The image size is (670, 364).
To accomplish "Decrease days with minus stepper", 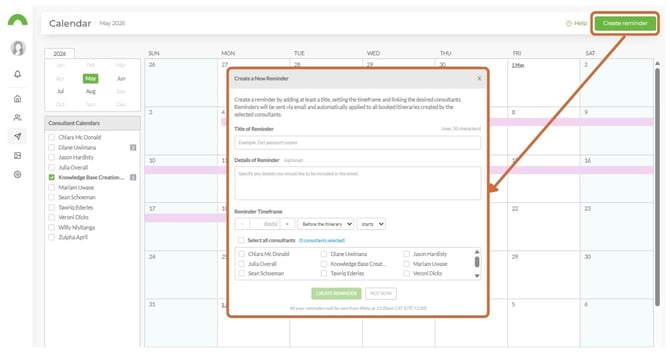I will coord(242,224).
